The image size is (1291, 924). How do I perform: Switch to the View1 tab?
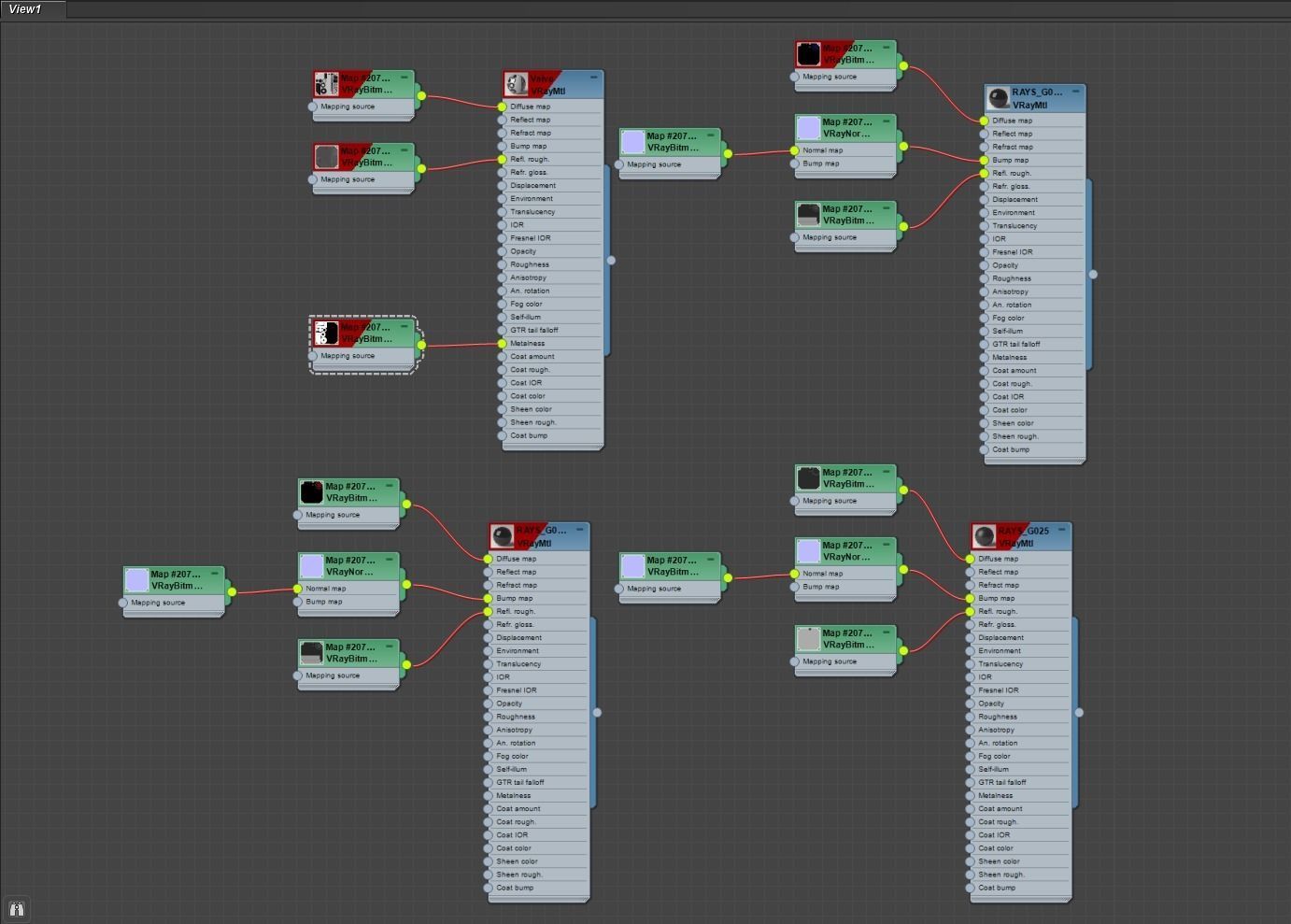pyautogui.click(x=33, y=9)
